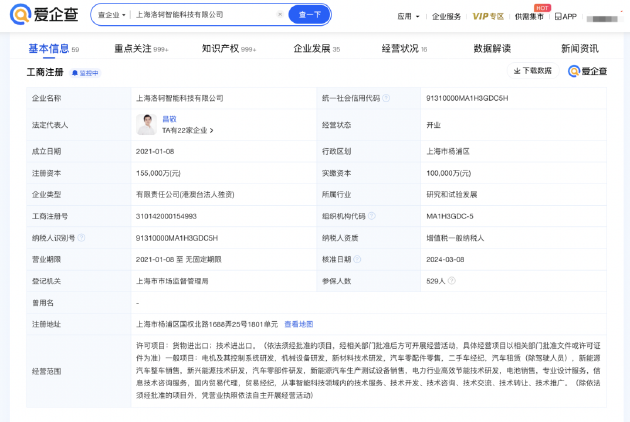Click the help icon beside 纳税人识别号
This screenshot has width=630, height=422.
[x=81, y=238]
